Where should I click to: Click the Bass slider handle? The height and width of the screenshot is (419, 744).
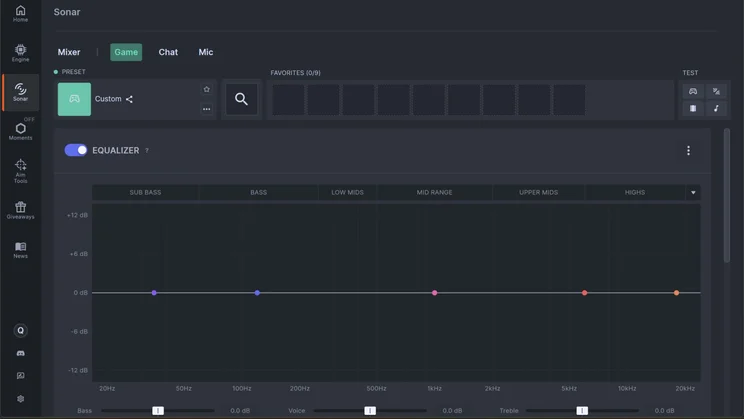point(158,411)
